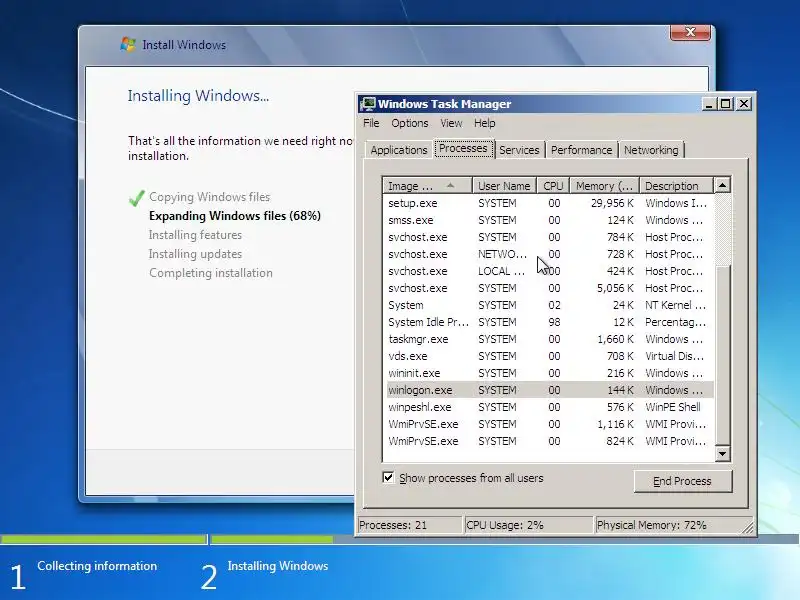Select WmiPrvSE.exe using 1,116 K memory
The height and width of the screenshot is (600, 800).
(548, 424)
